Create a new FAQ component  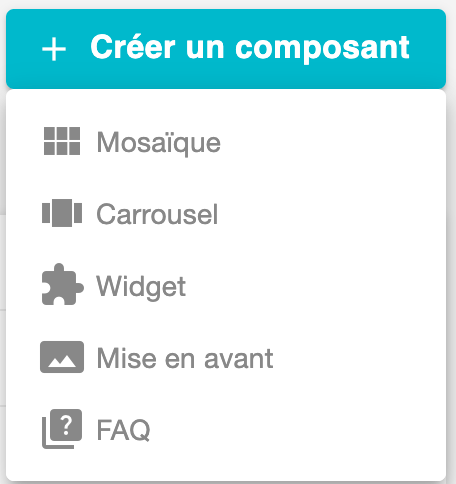pos(226,430)
